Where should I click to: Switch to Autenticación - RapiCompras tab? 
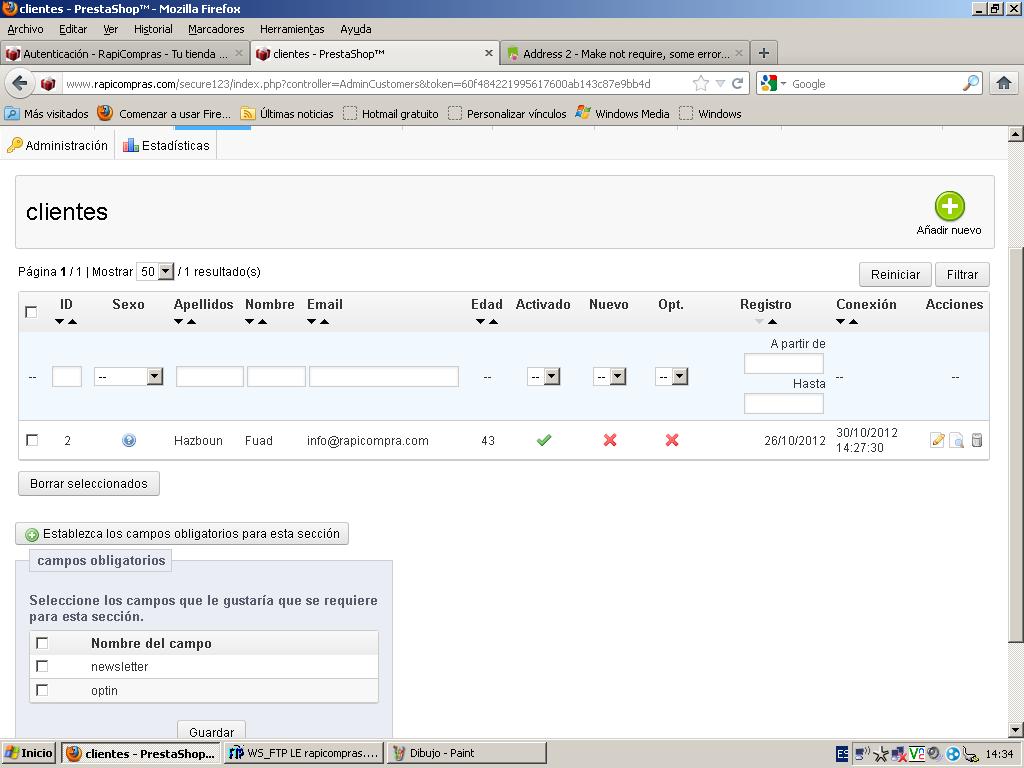click(x=124, y=54)
